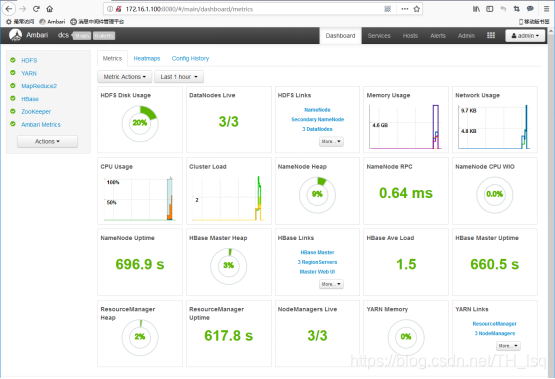
Task: Click the NameNode link in HDFS Links
Action: [x=317, y=110]
